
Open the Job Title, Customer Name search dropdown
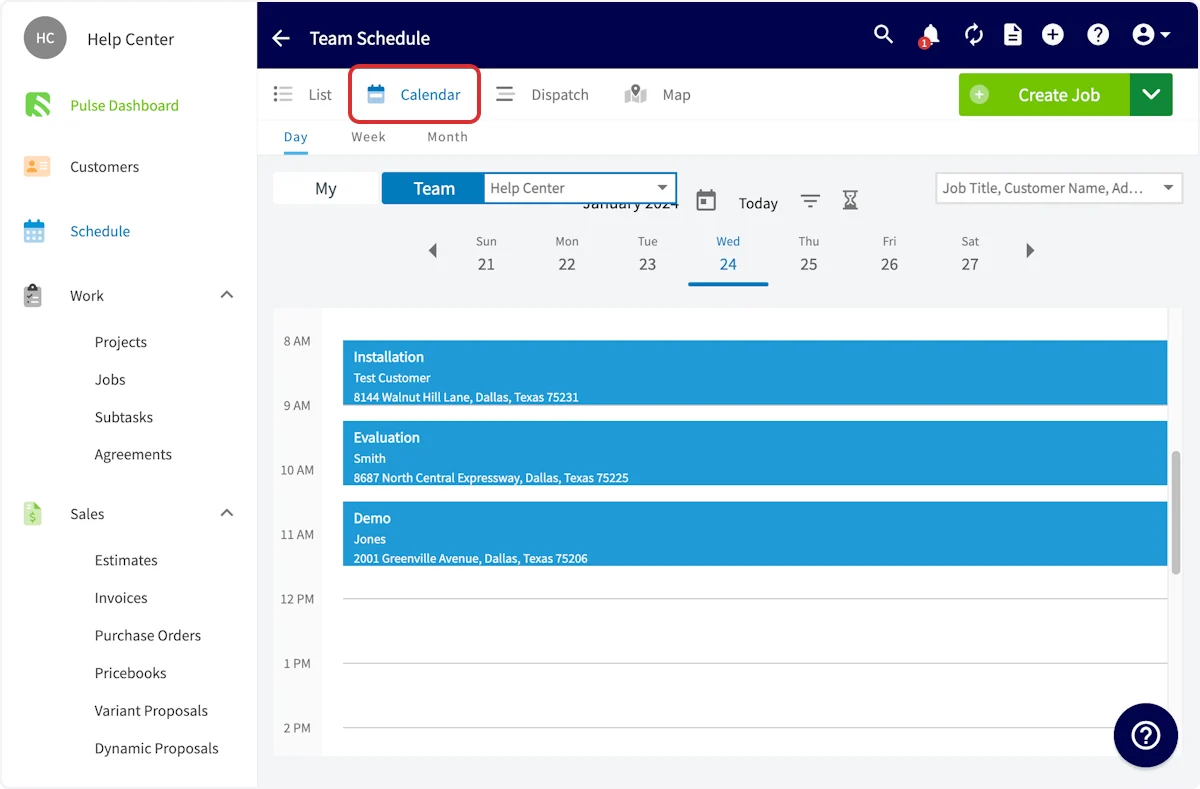click(1059, 188)
